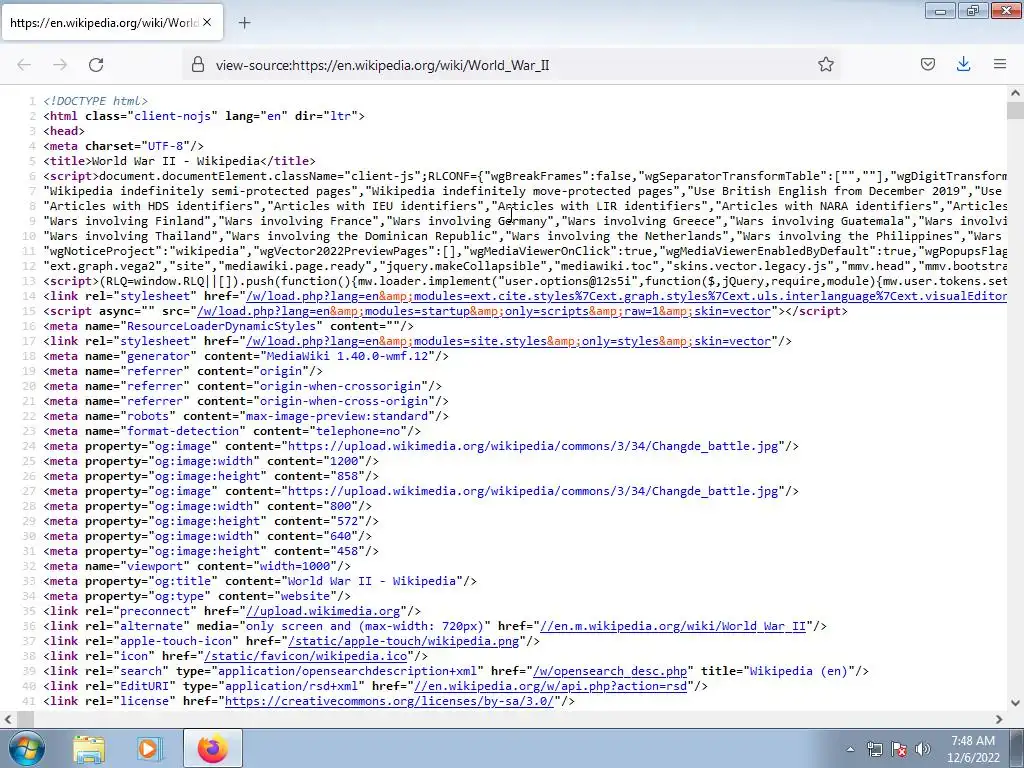Open the cite.styles stylesheet link on line 14

pos(626,296)
